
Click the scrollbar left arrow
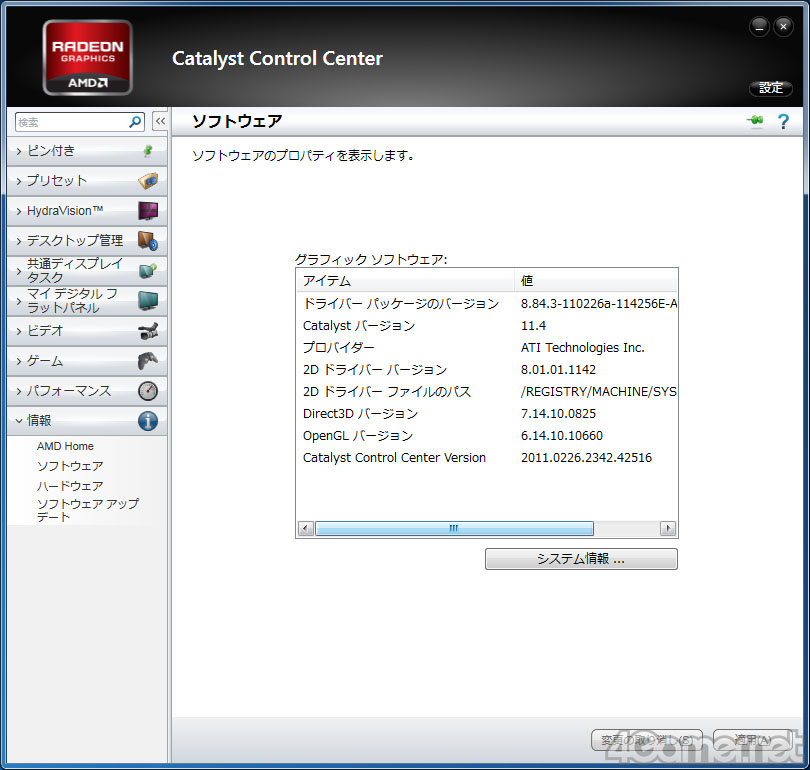(x=306, y=528)
